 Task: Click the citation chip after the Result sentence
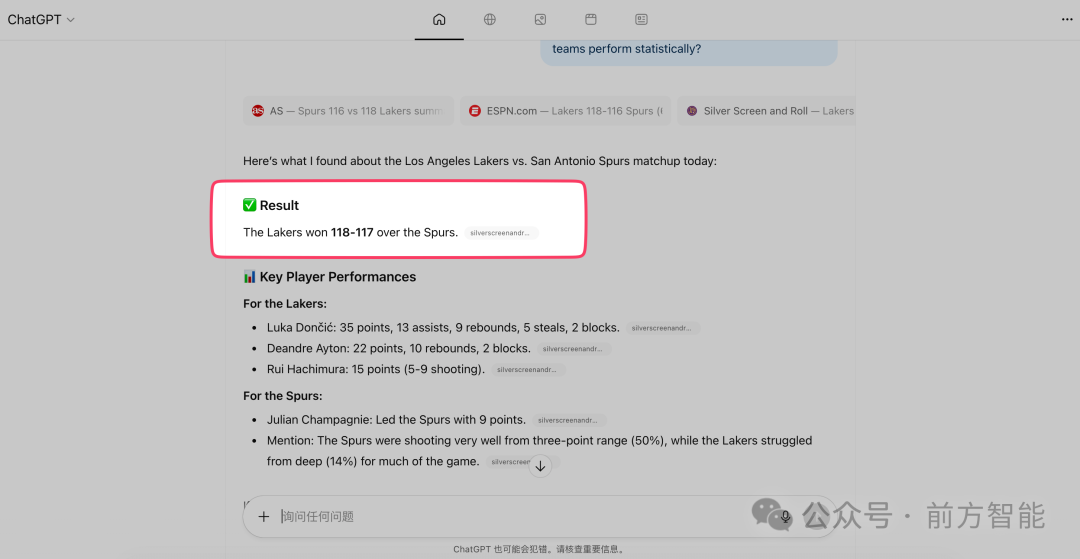(x=501, y=233)
